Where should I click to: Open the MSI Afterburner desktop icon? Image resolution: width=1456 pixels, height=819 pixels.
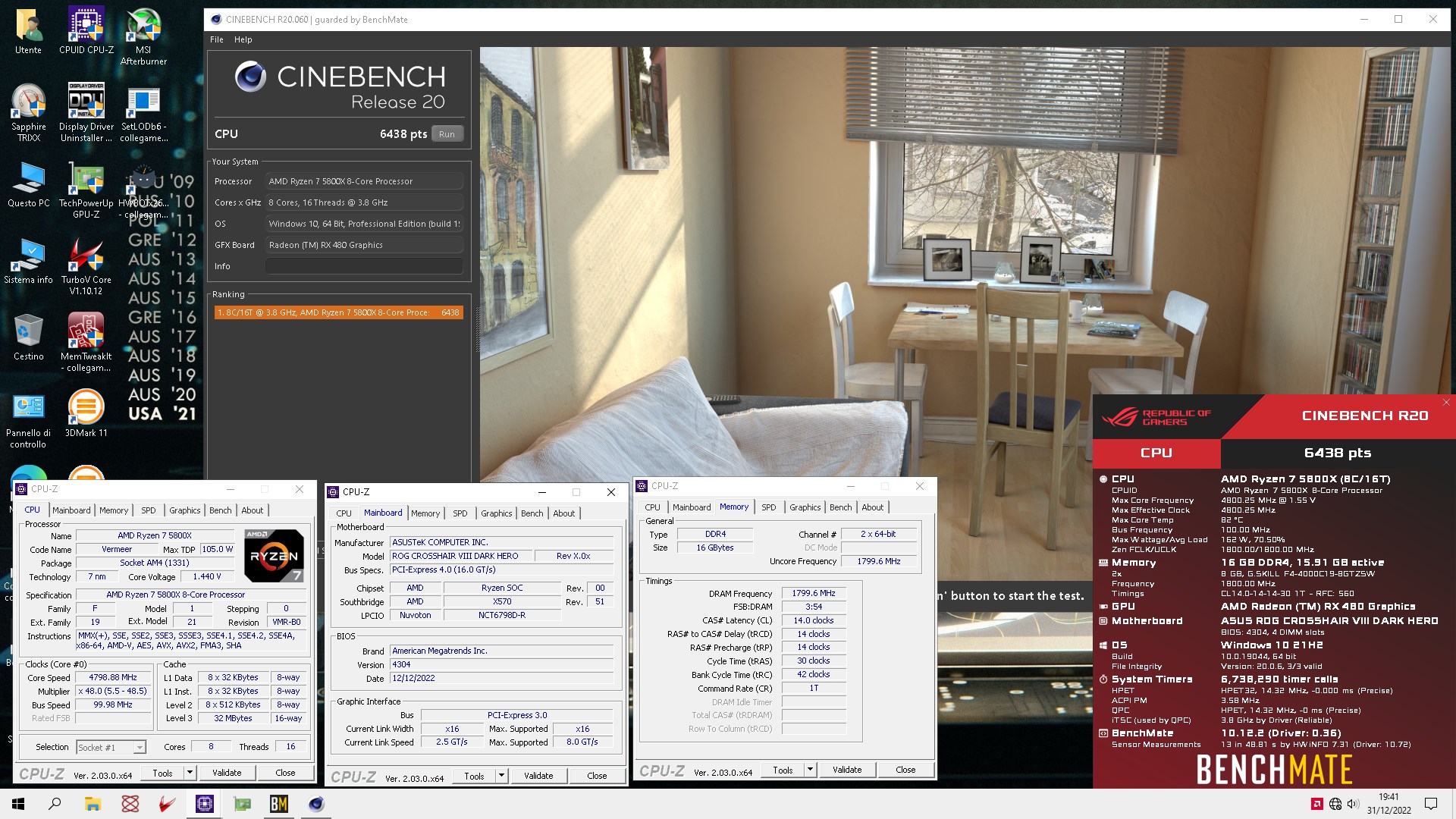coord(143,36)
